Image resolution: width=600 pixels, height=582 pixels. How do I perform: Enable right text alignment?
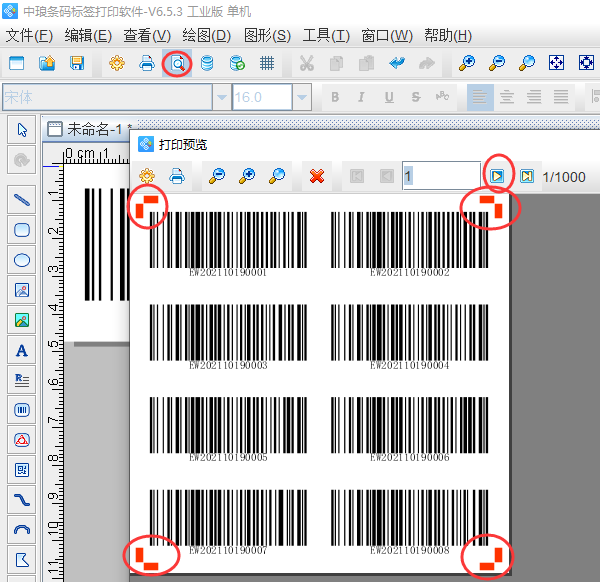(x=534, y=97)
